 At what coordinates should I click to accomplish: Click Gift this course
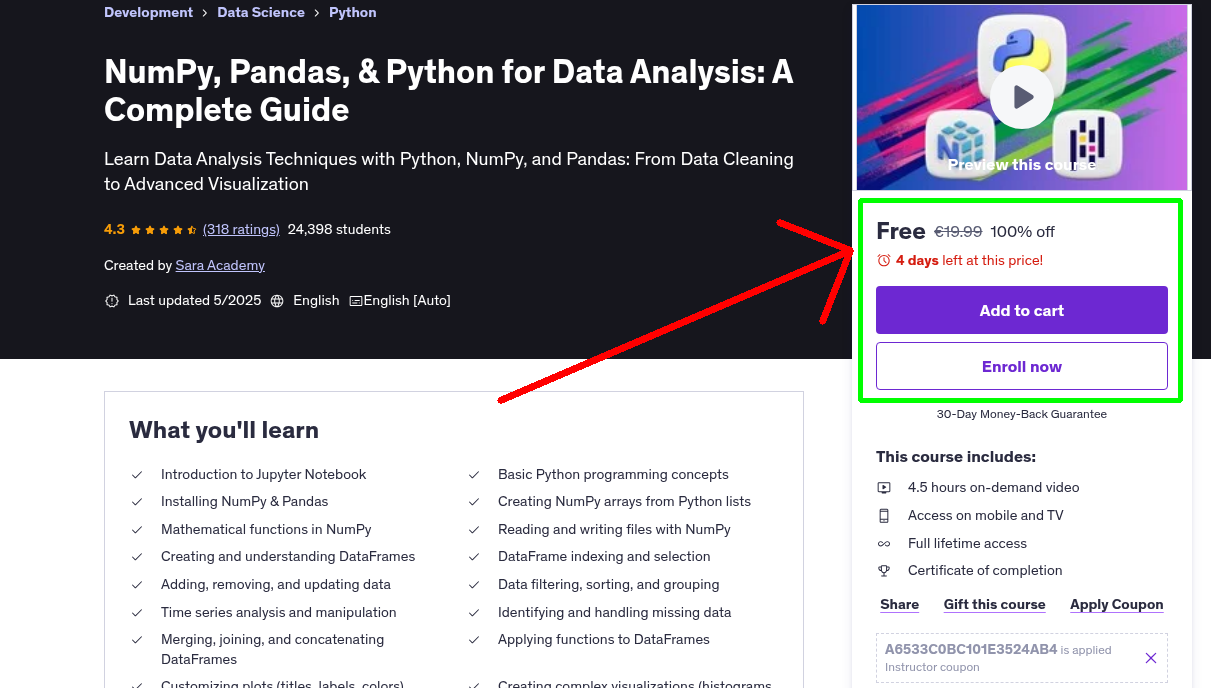pyautogui.click(x=994, y=604)
